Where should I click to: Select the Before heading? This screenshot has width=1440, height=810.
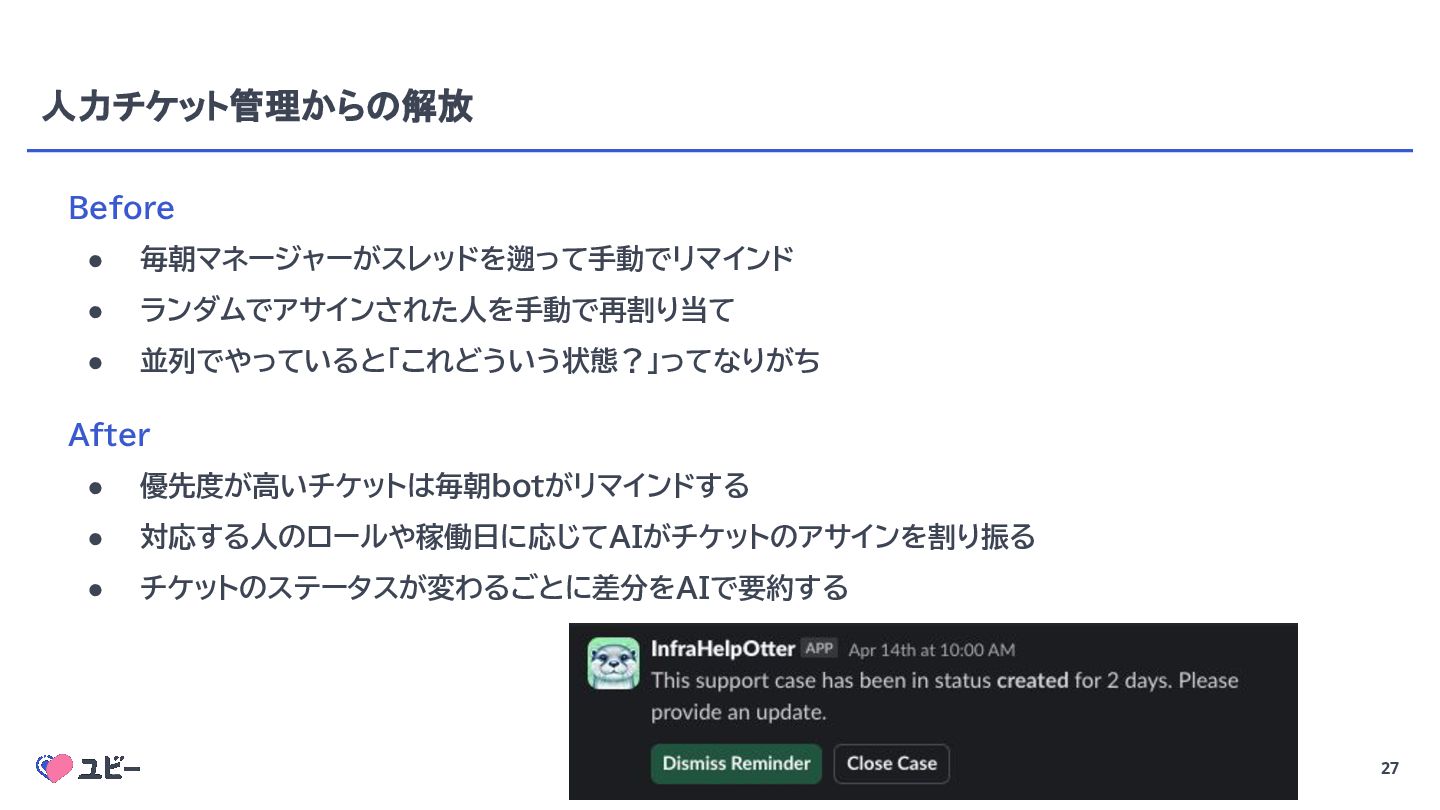click(x=121, y=208)
